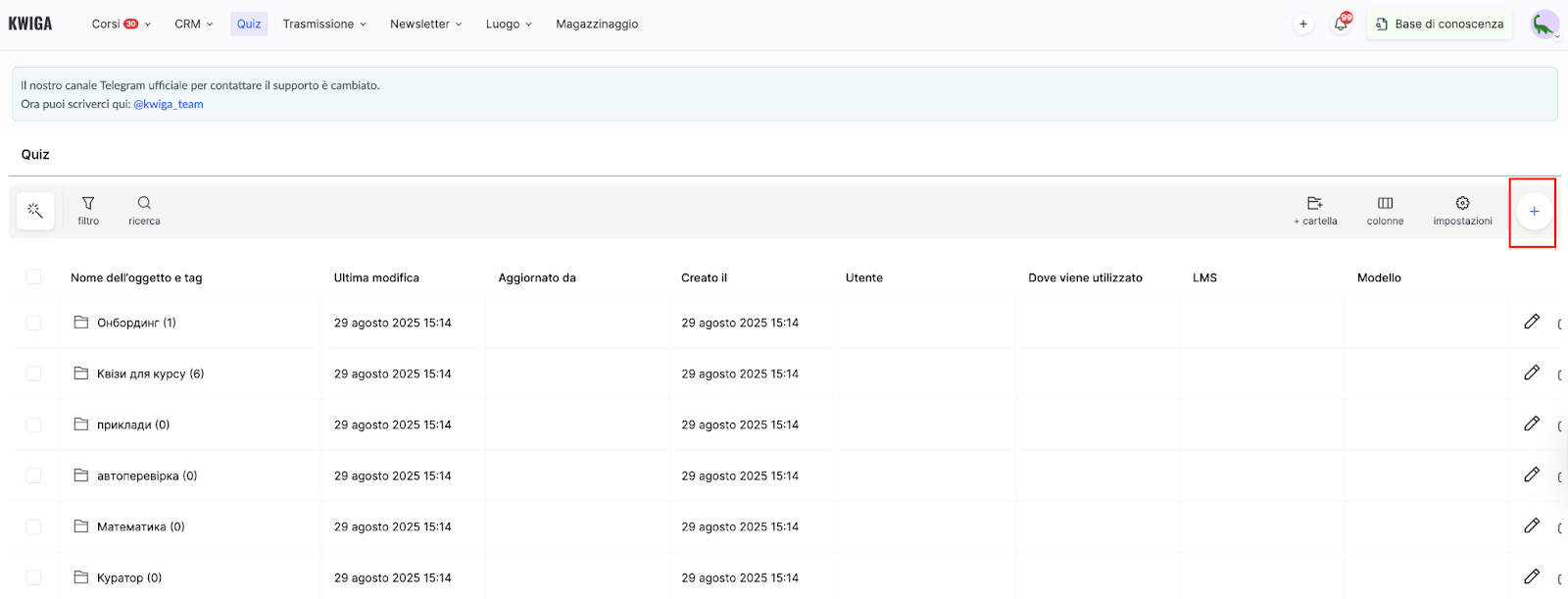Click the magic wand icon in toolbar

(35, 211)
